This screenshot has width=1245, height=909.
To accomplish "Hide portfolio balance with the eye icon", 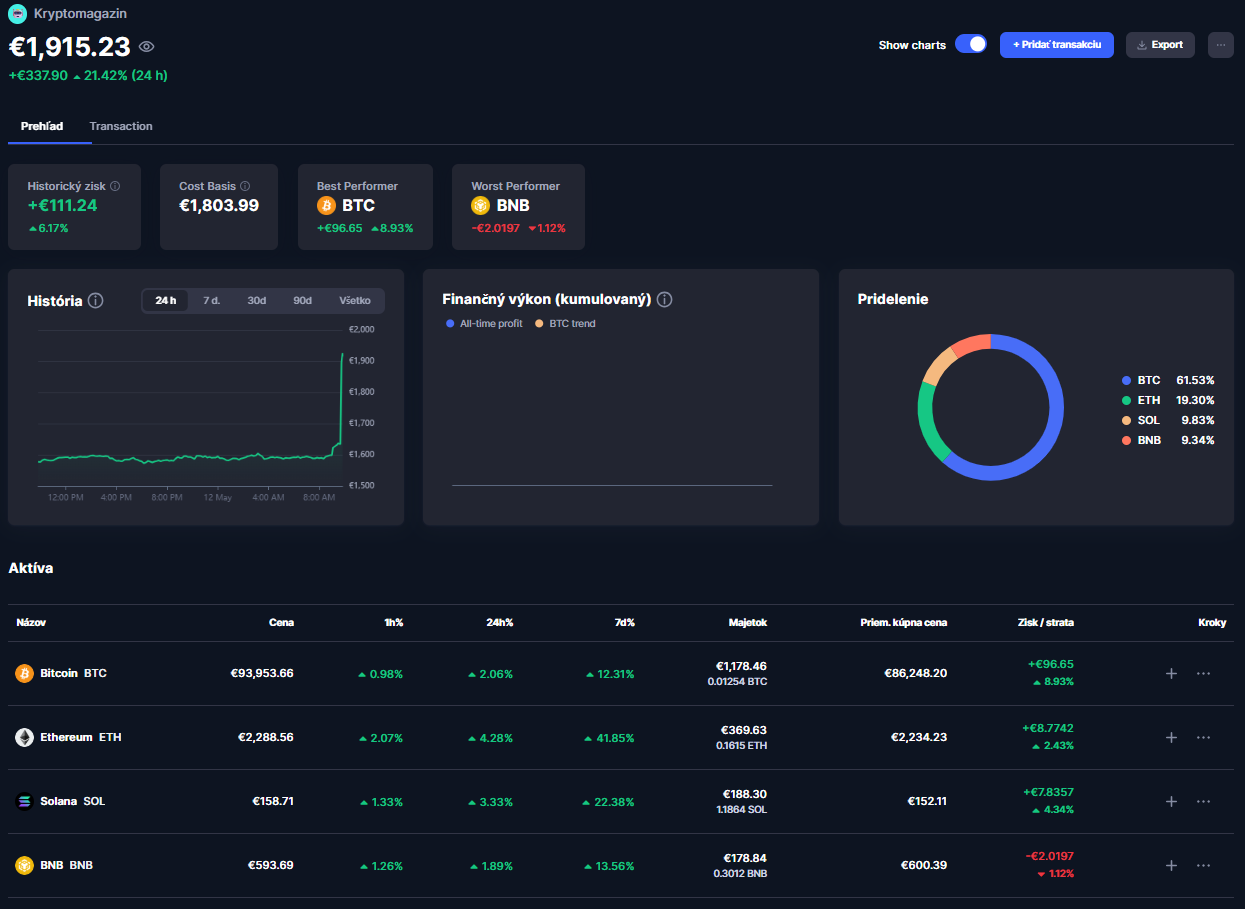I will tap(147, 47).
